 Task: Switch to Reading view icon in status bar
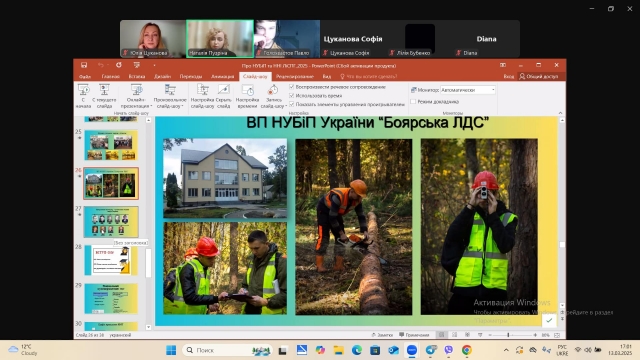tap(467, 335)
